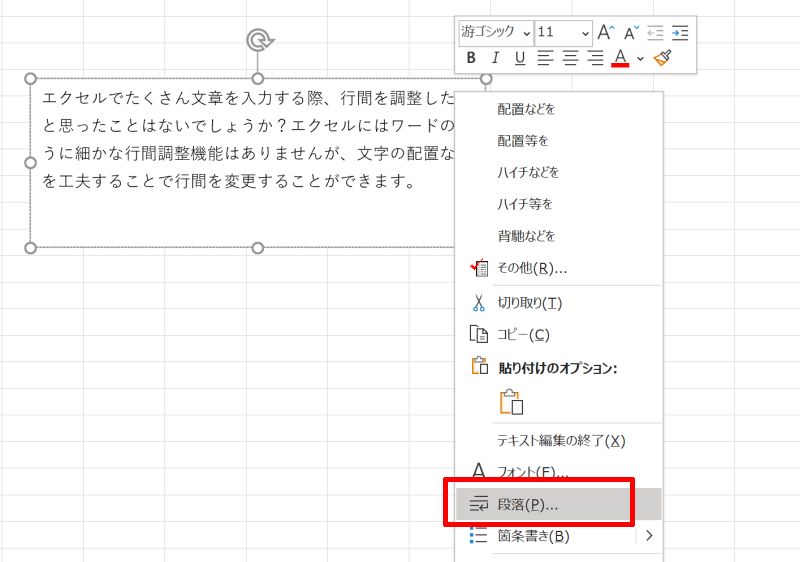
Task: Toggle bold formatting in mini toolbar
Action: click(x=471, y=58)
